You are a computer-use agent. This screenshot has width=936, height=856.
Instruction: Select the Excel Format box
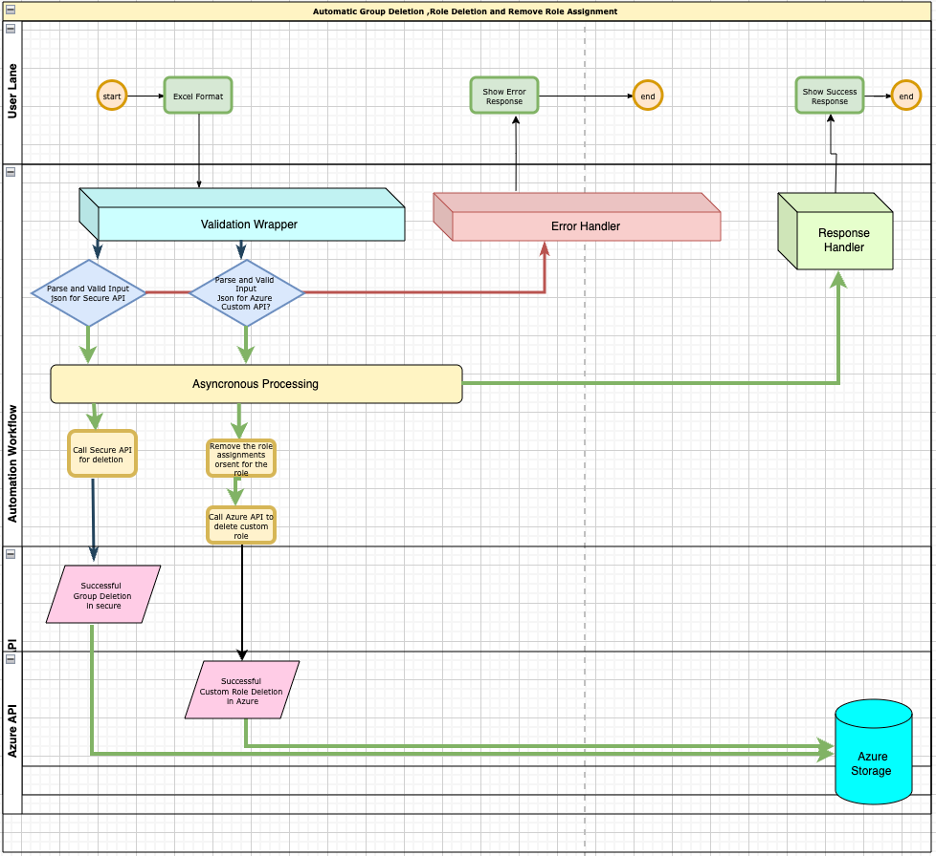(198, 96)
